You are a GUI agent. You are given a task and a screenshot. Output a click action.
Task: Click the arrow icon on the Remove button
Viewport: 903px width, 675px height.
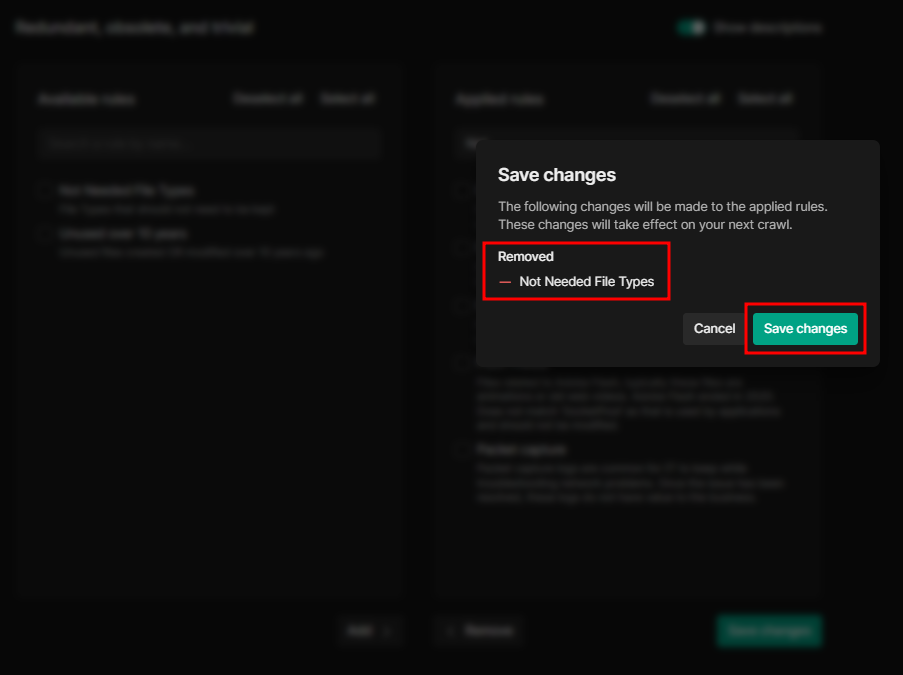pos(452,631)
